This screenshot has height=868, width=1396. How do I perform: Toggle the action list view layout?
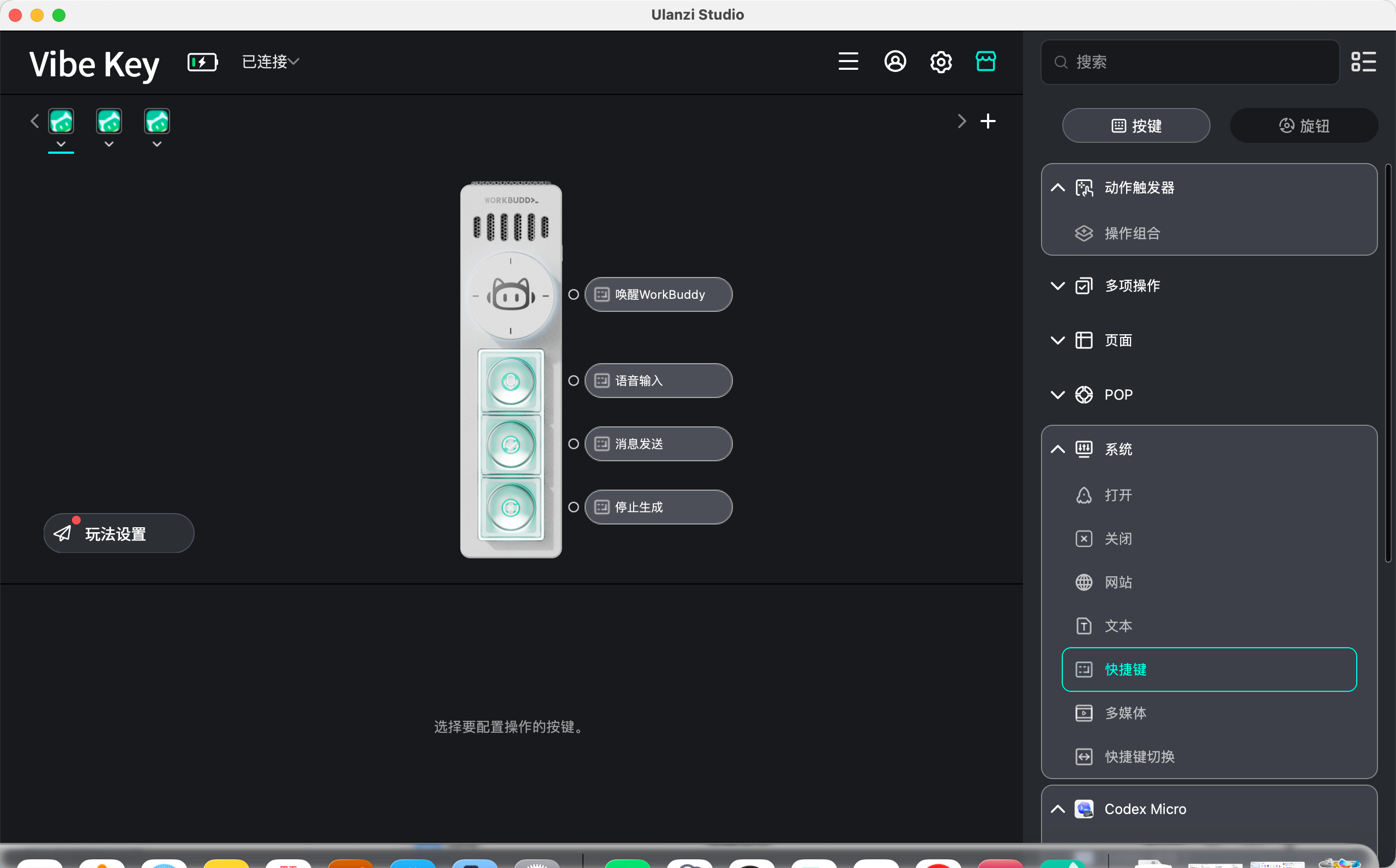pos(1363,62)
